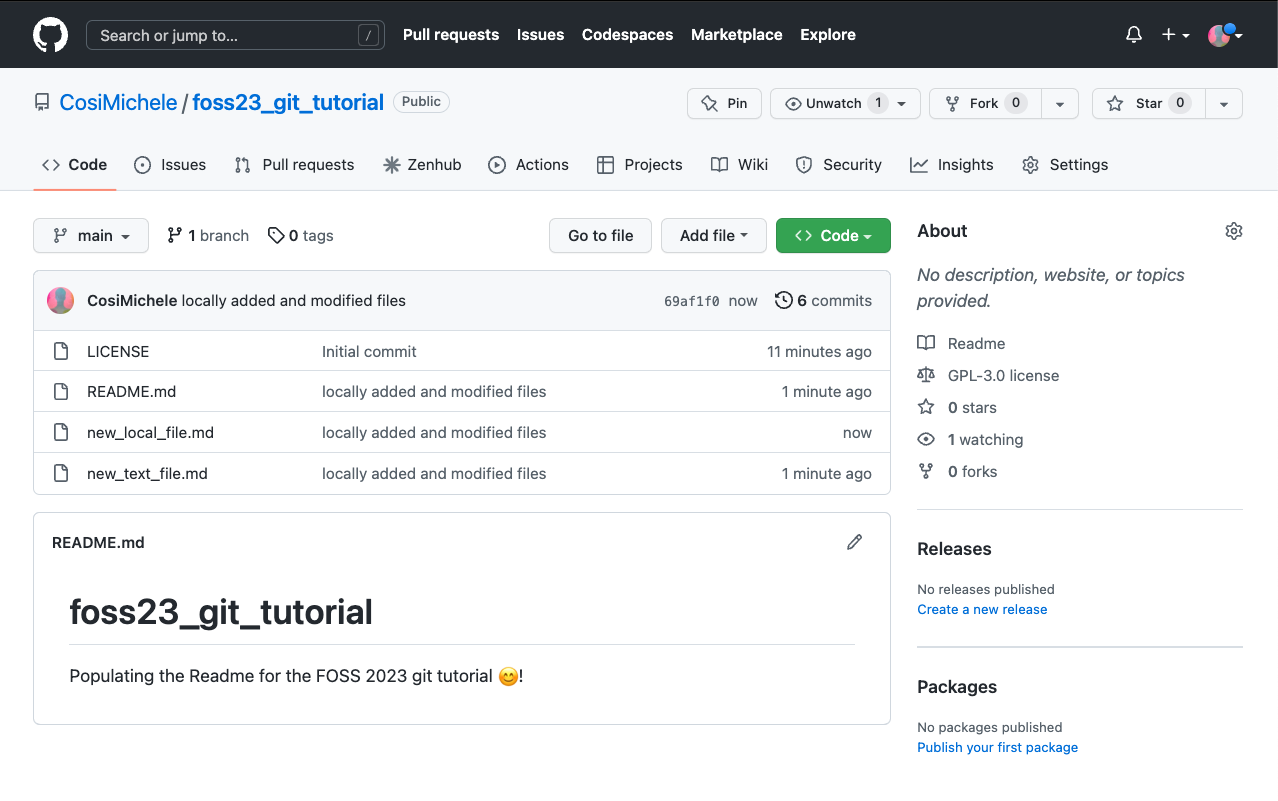Click the commit author avatar
1278x801 pixels.
(61, 301)
